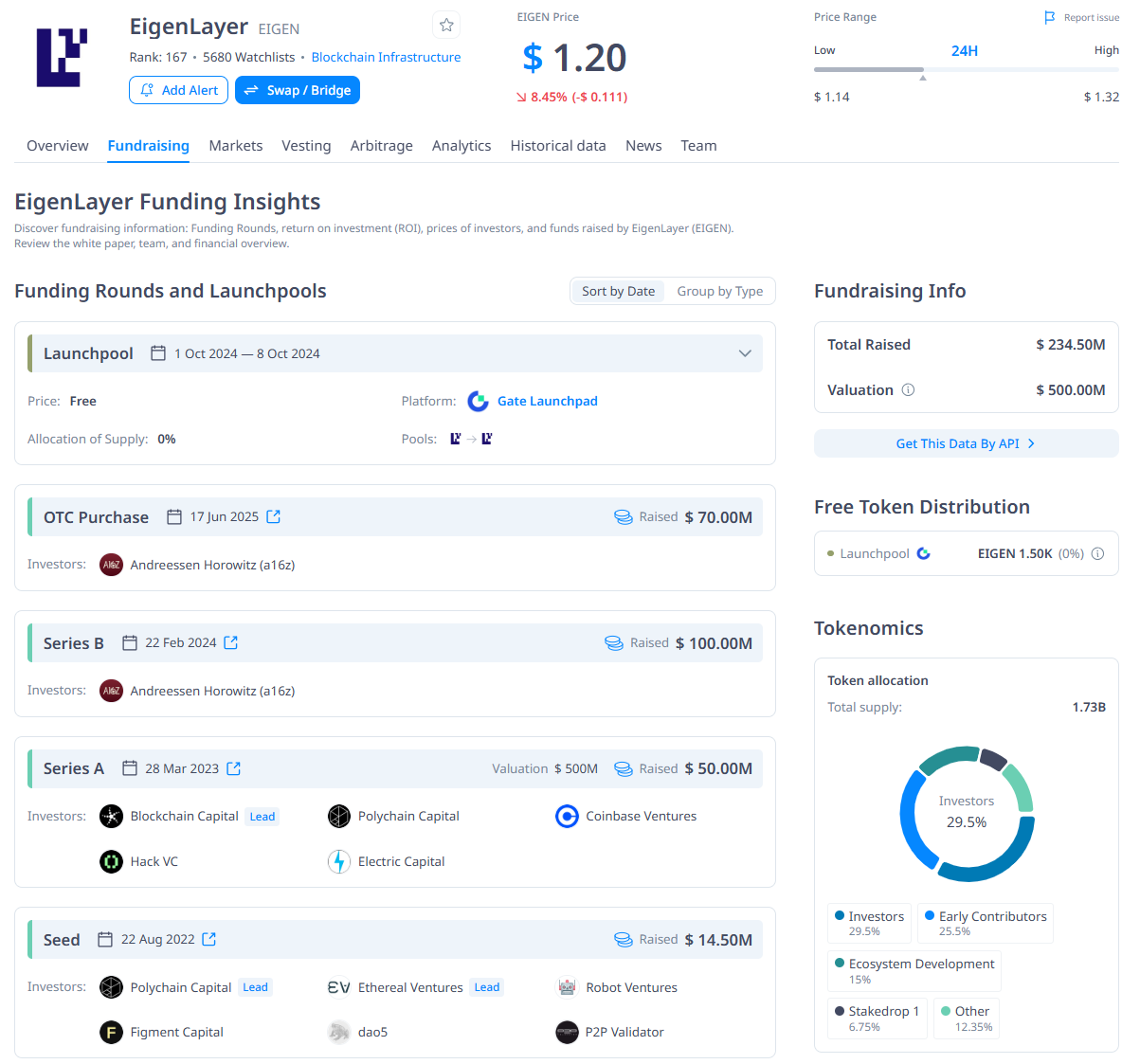This screenshot has height=1064, width=1140.
Task: Select Sort by Date view
Action: [618, 291]
